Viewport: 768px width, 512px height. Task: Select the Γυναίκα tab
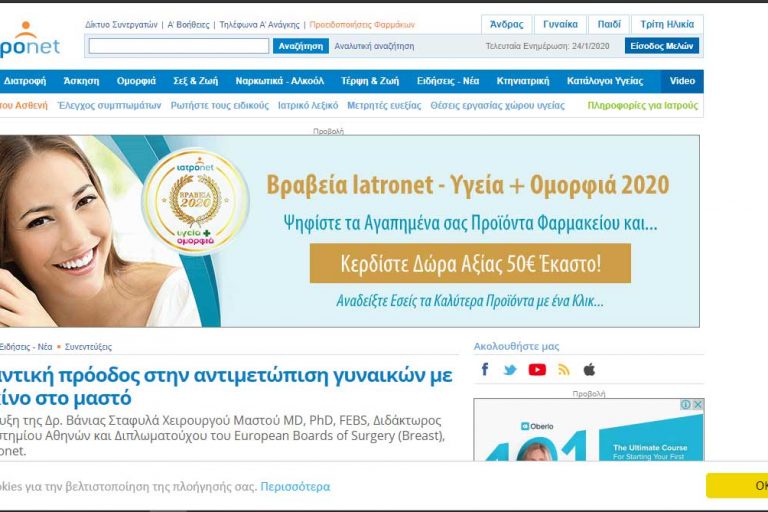(560, 24)
